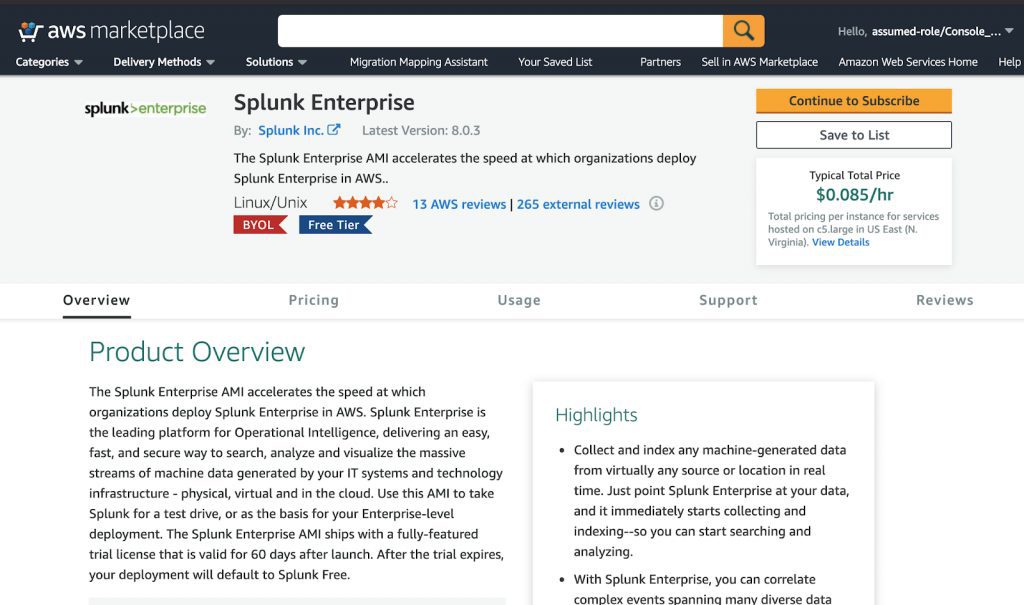Switch to the Pricing tab
Screen dimensions: 1024x605
click(313, 300)
